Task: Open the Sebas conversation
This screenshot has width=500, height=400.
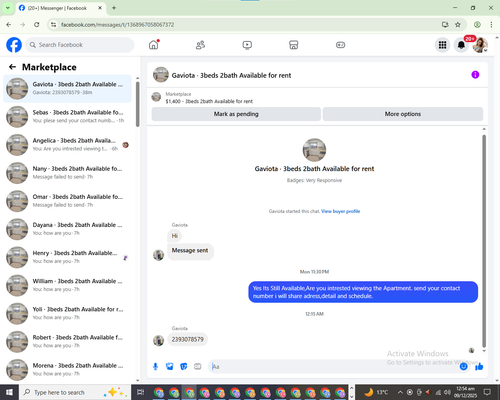Action: (67, 116)
